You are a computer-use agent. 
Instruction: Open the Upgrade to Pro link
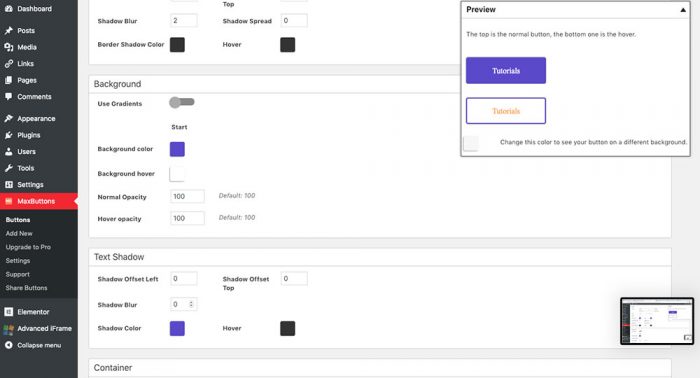[x=28, y=247]
